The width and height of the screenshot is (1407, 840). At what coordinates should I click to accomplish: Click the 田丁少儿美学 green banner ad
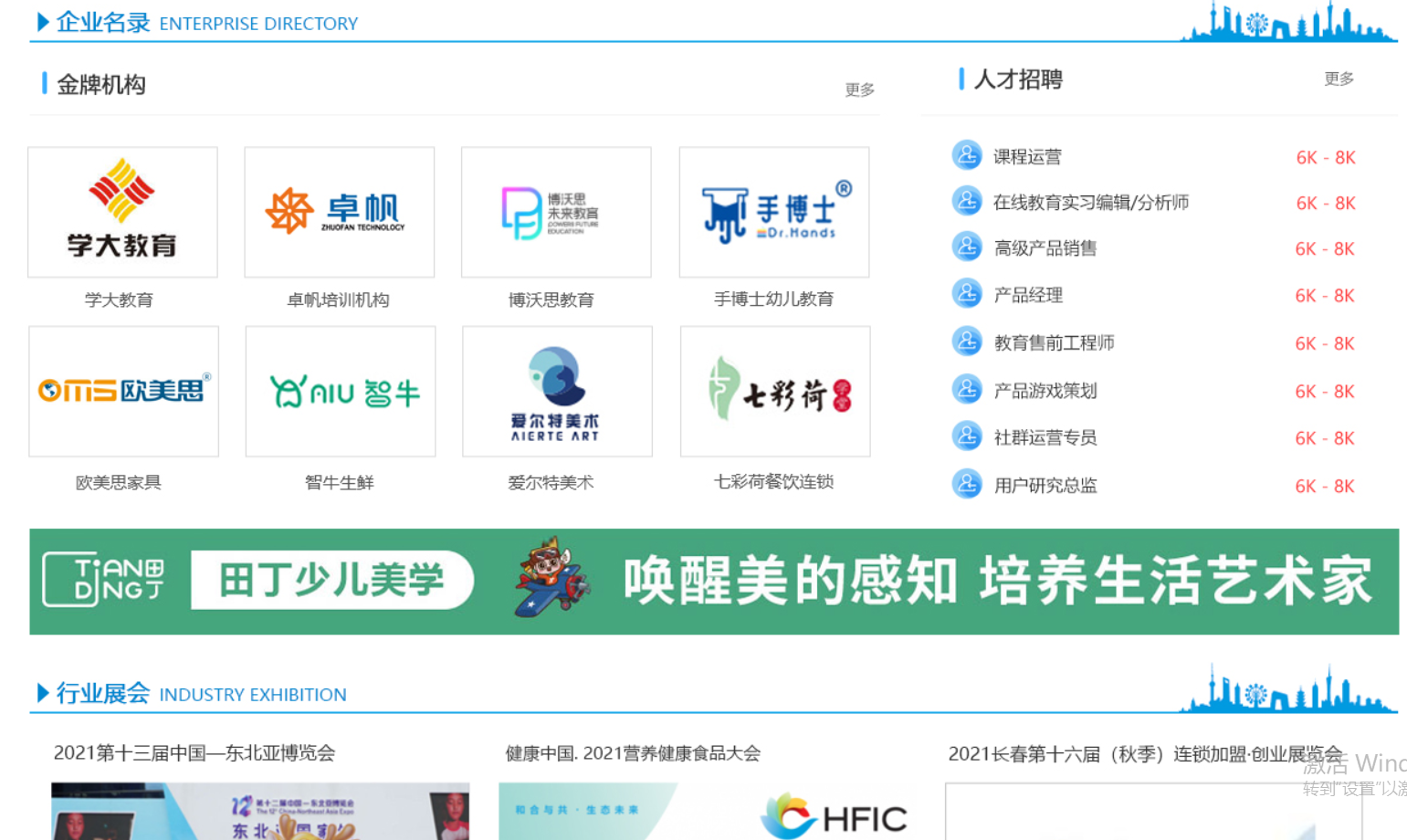714,582
